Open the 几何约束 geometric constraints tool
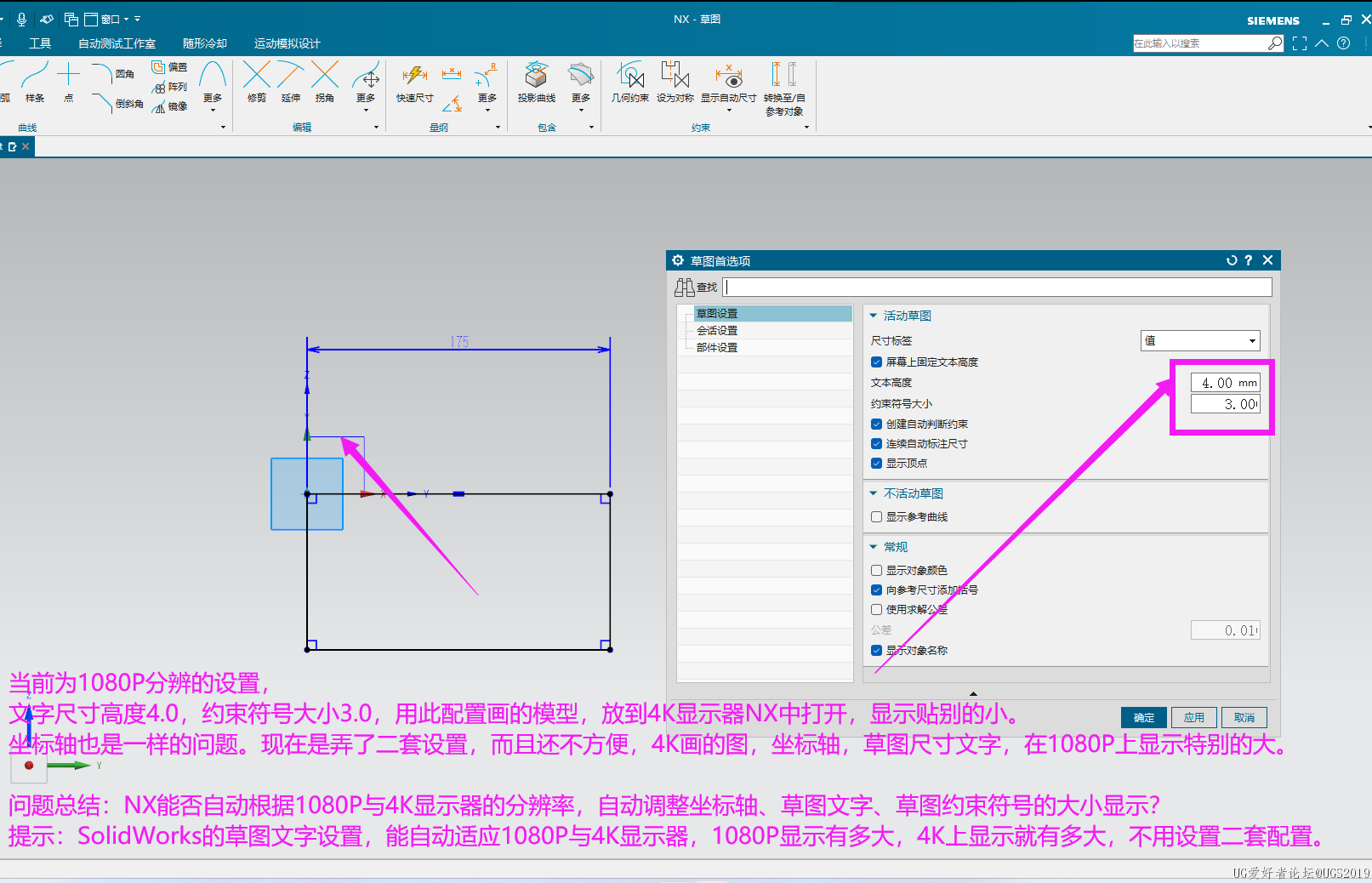 point(630,83)
